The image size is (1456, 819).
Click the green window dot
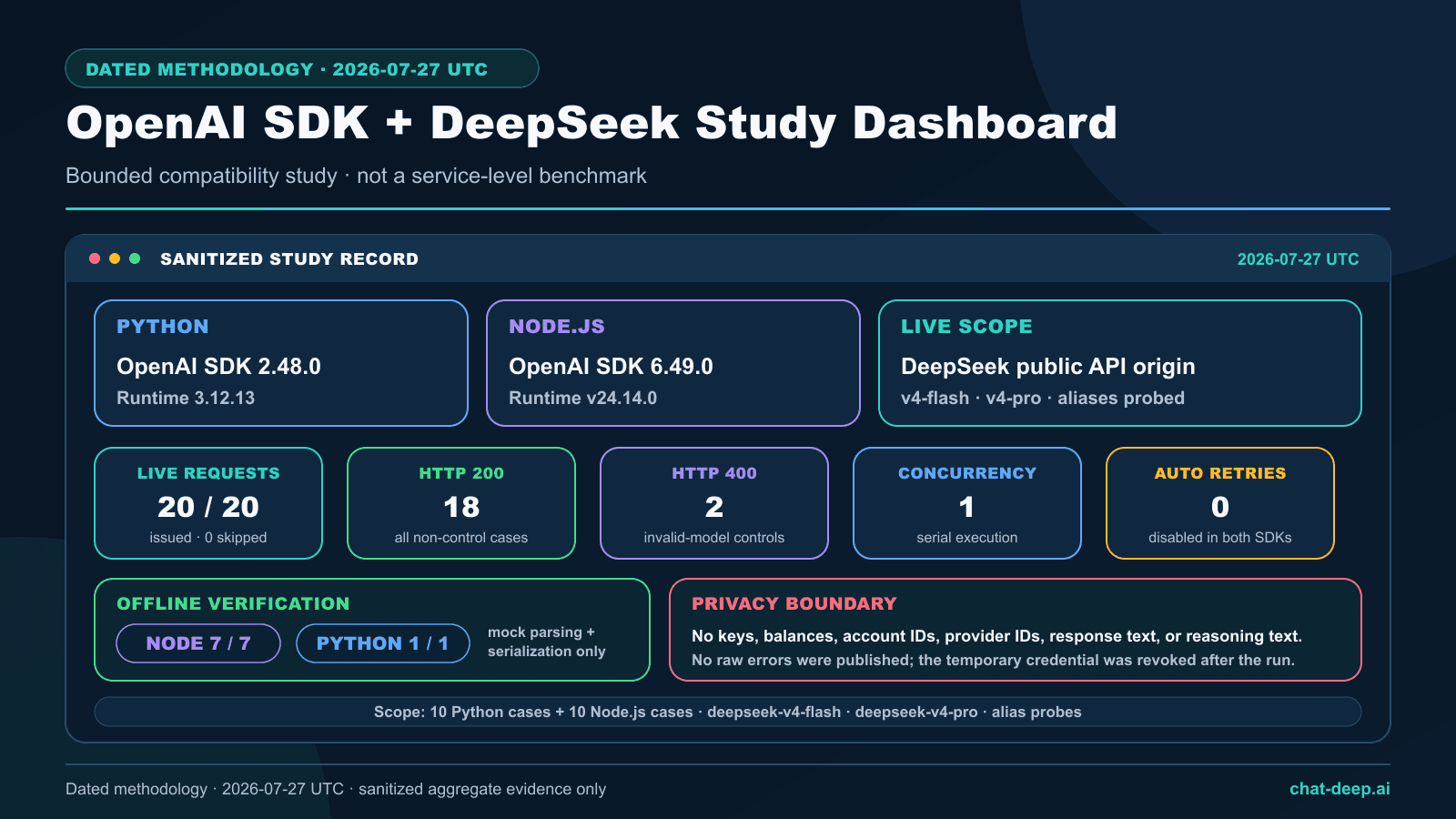pyautogui.click(x=135, y=258)
